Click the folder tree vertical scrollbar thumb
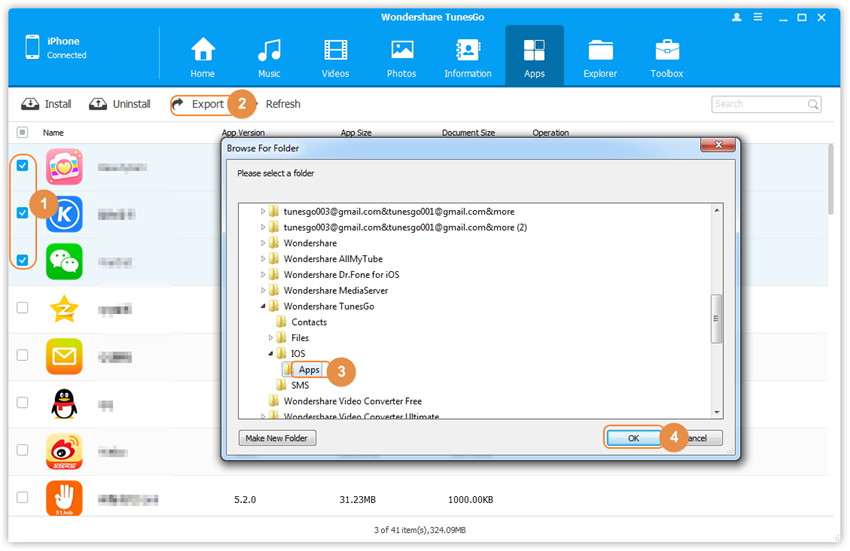Viewport: 850px width, 551px height. [716, 319]
